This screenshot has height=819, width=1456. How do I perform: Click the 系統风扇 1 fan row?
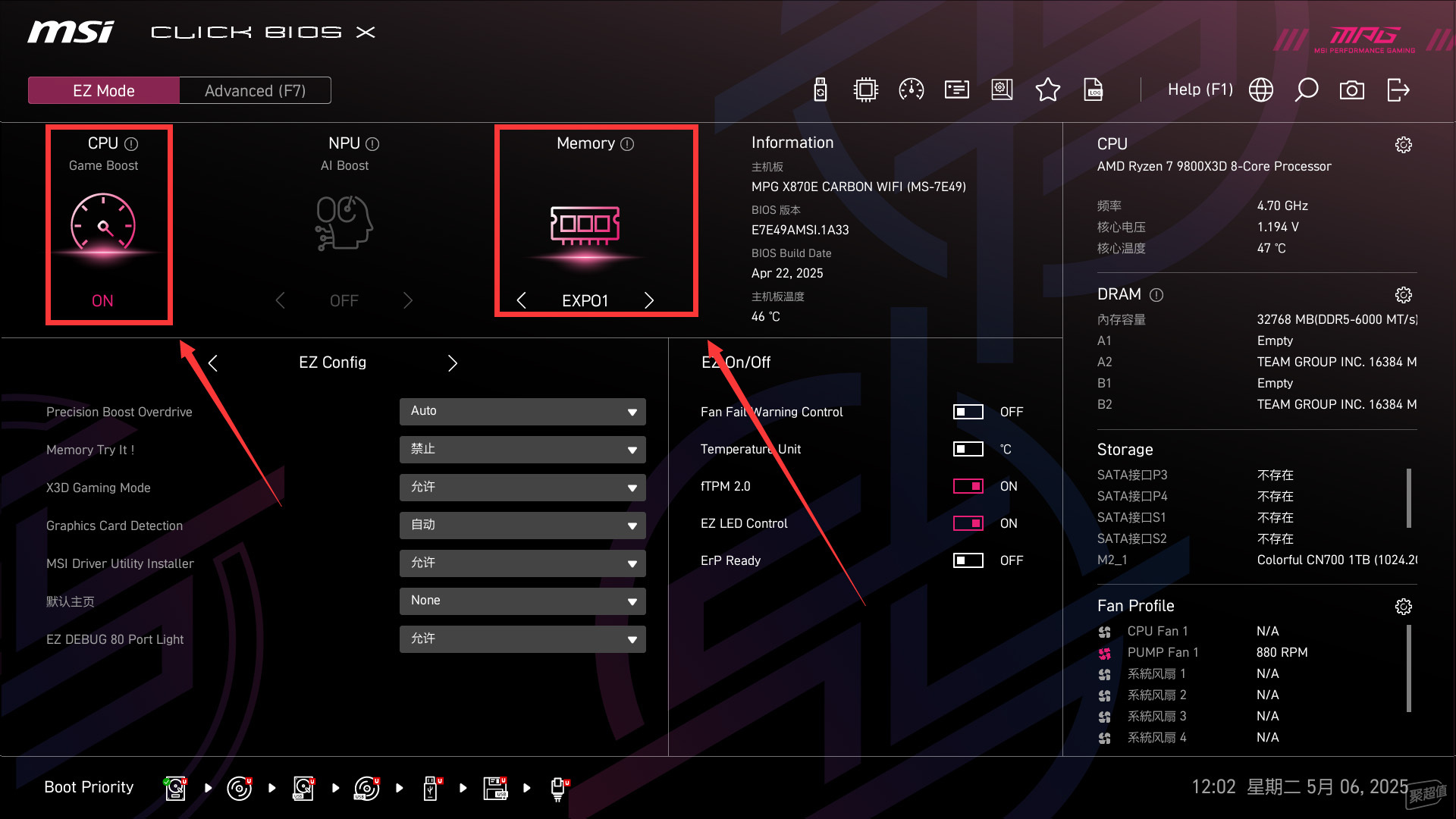coord(1188,673)
